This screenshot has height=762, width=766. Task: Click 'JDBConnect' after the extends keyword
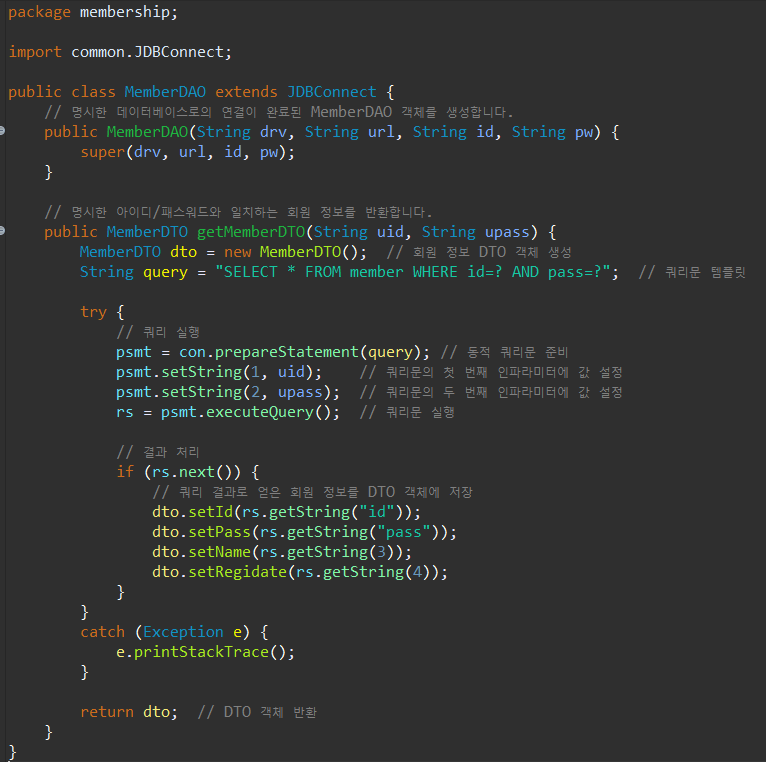click(x=332, y=92)
